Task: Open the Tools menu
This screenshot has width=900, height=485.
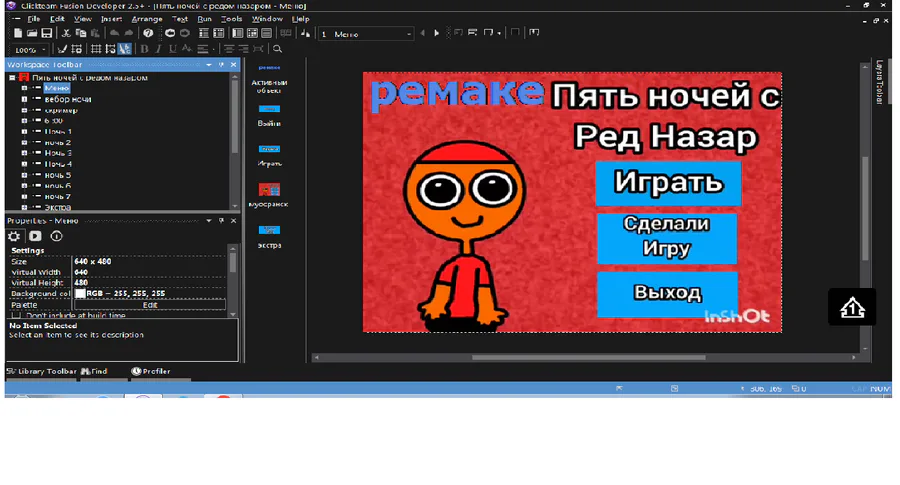Action: tap(231, 19)
